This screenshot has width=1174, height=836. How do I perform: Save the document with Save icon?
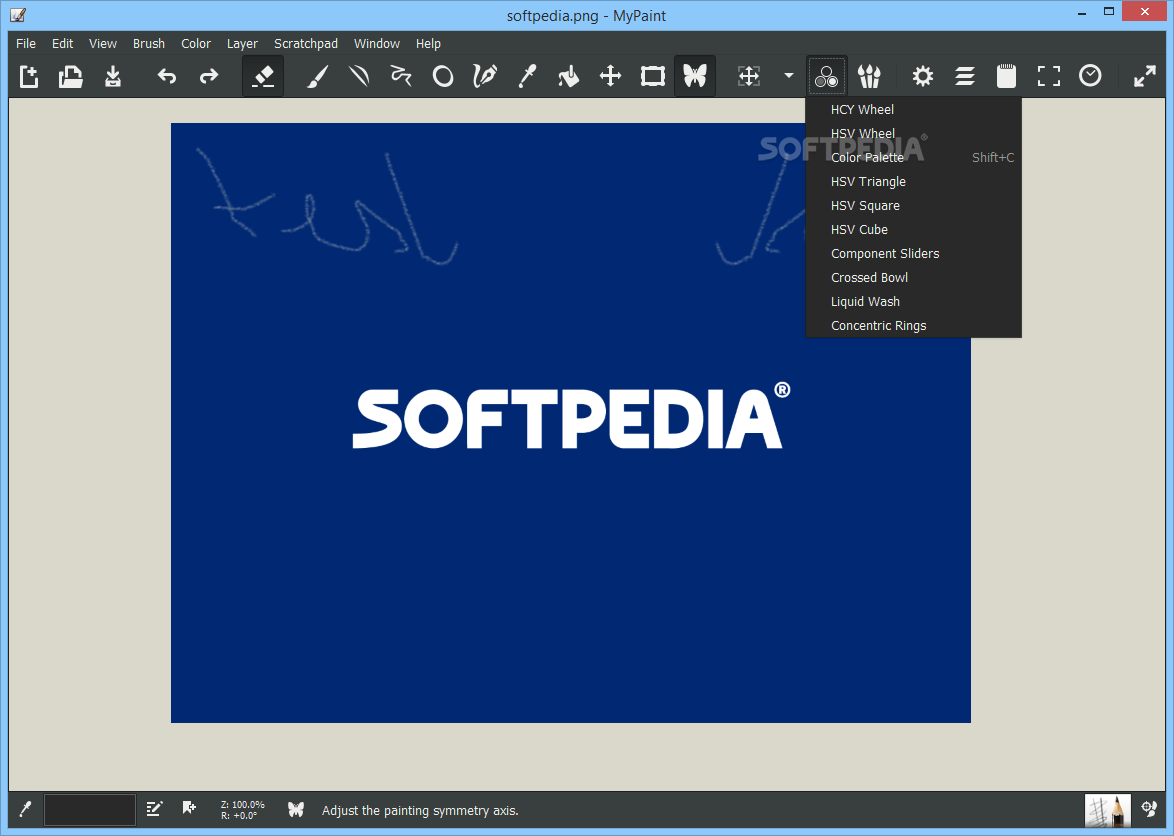tap(112, 76)
